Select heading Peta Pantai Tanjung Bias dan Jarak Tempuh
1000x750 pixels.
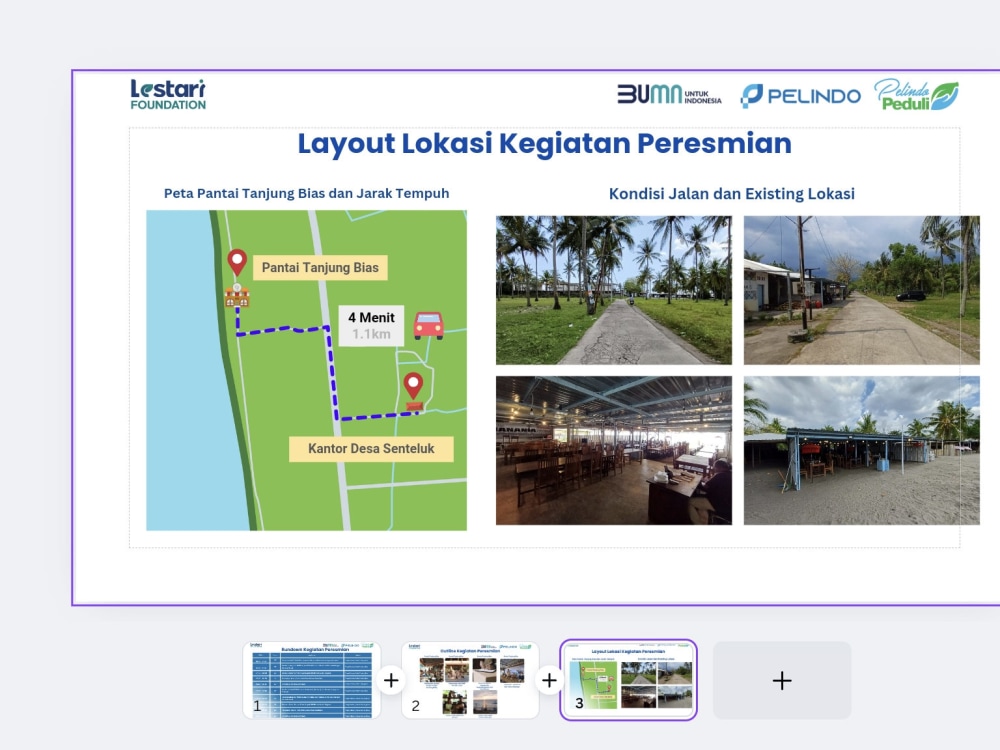(x=306, y=193)
